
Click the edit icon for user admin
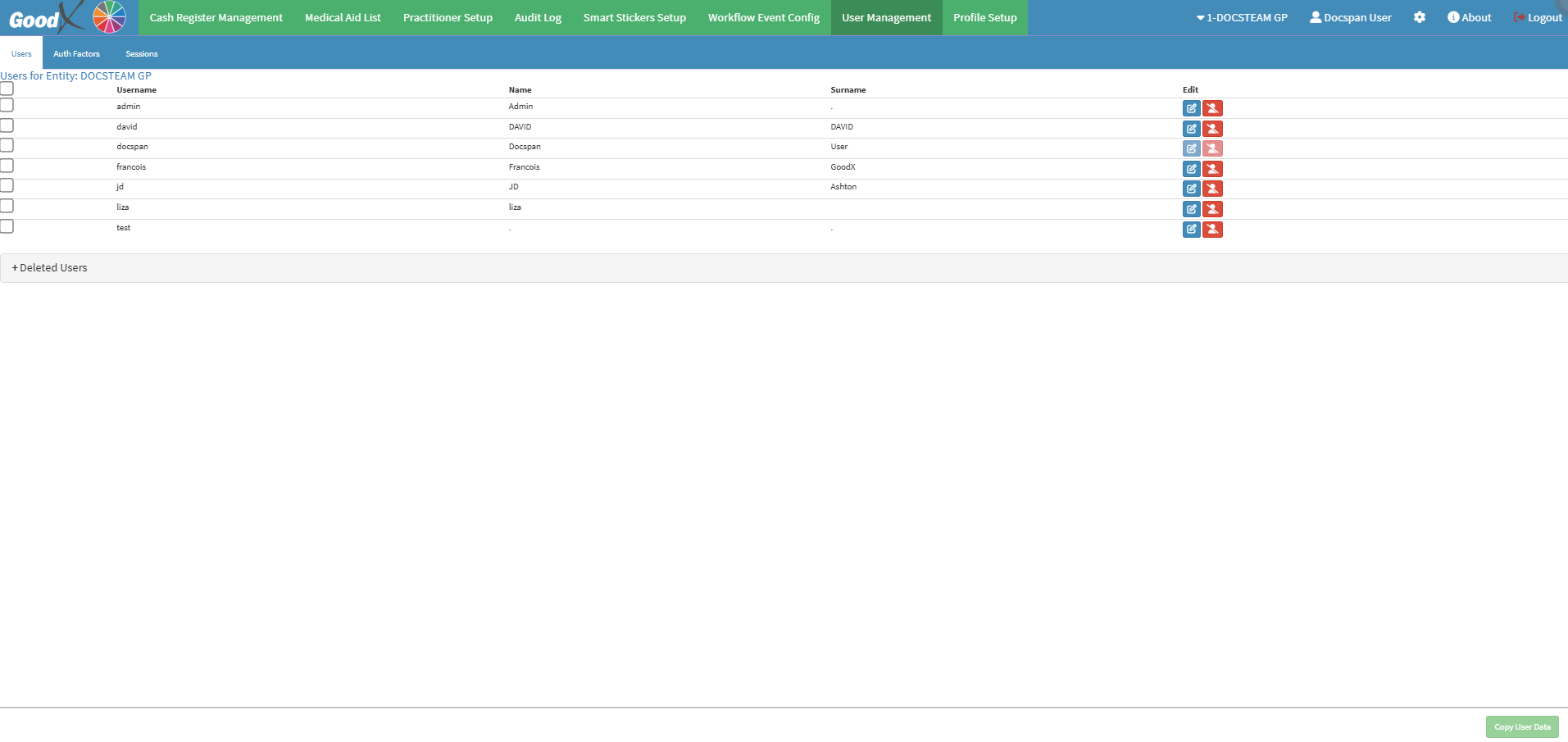[1191, 108]
